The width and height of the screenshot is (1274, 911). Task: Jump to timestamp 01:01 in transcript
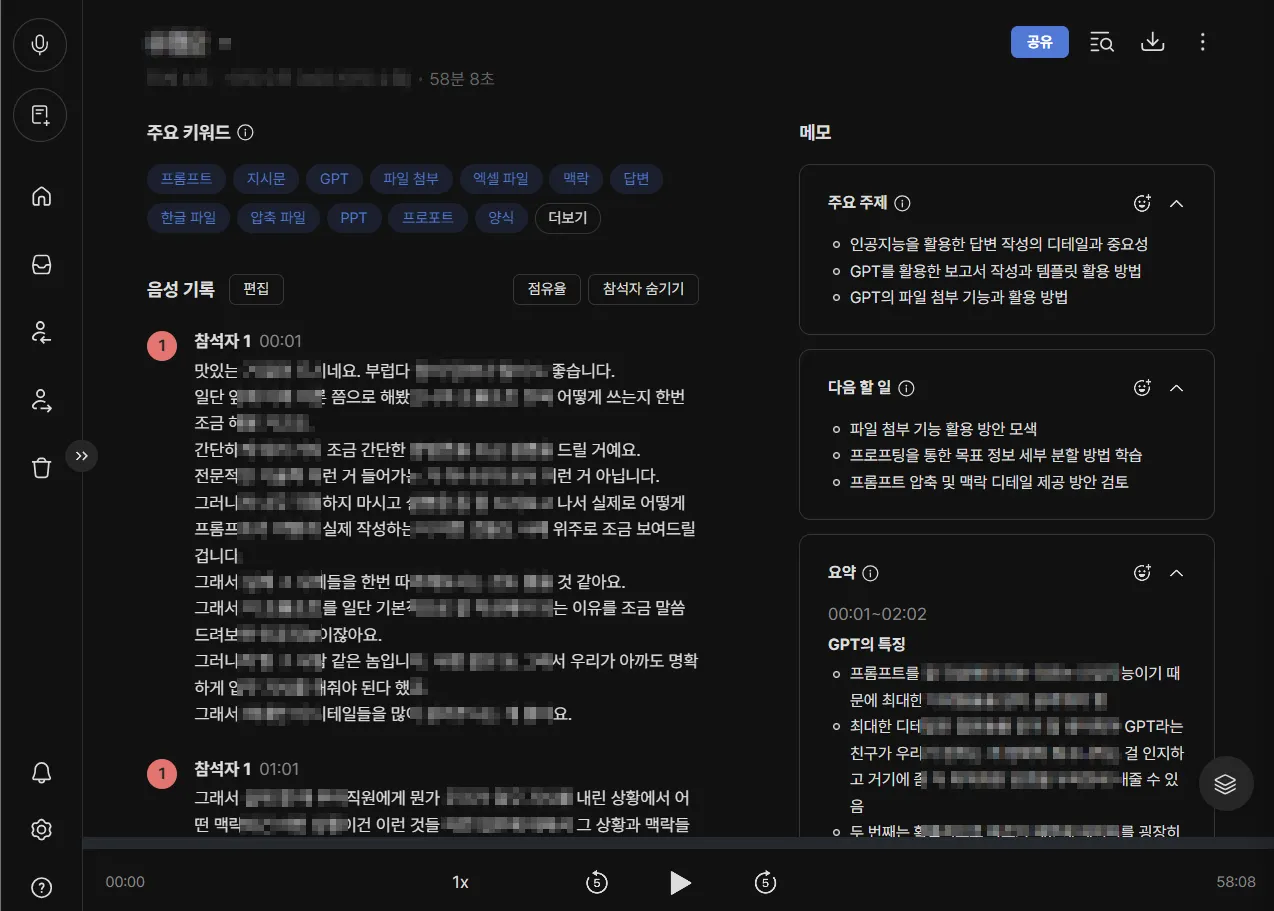(x=279, y=769)
